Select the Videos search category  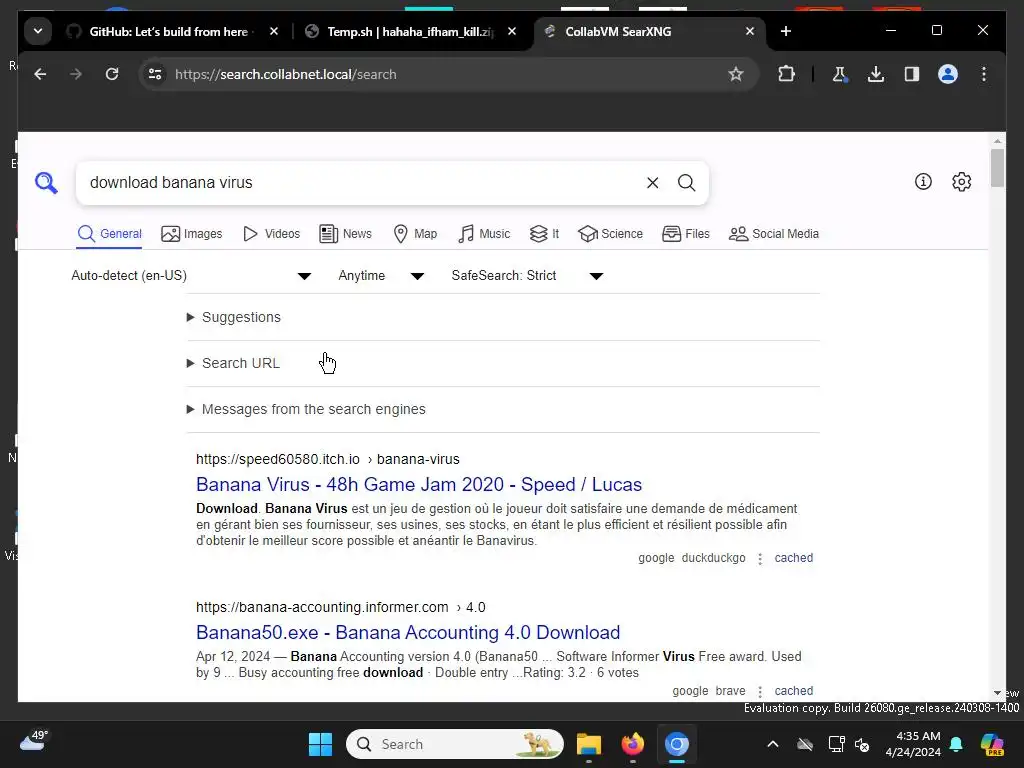click(271, 234)
